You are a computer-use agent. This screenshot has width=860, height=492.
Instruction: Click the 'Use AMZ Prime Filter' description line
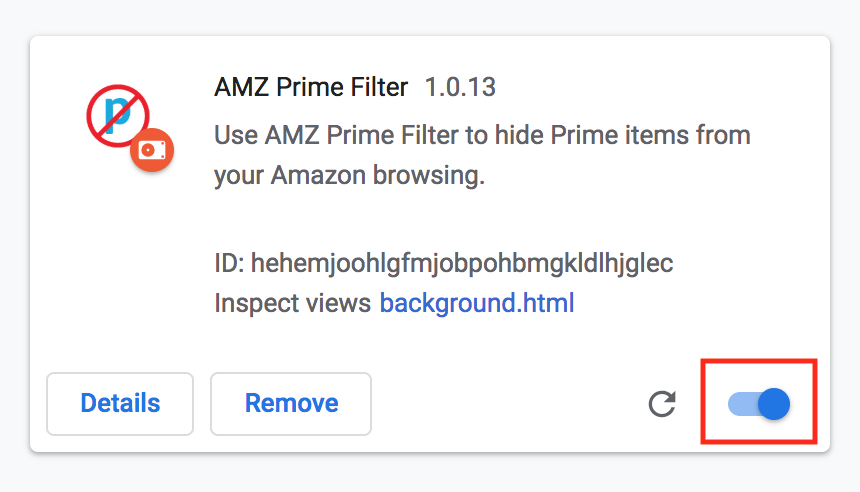point(482,135)
